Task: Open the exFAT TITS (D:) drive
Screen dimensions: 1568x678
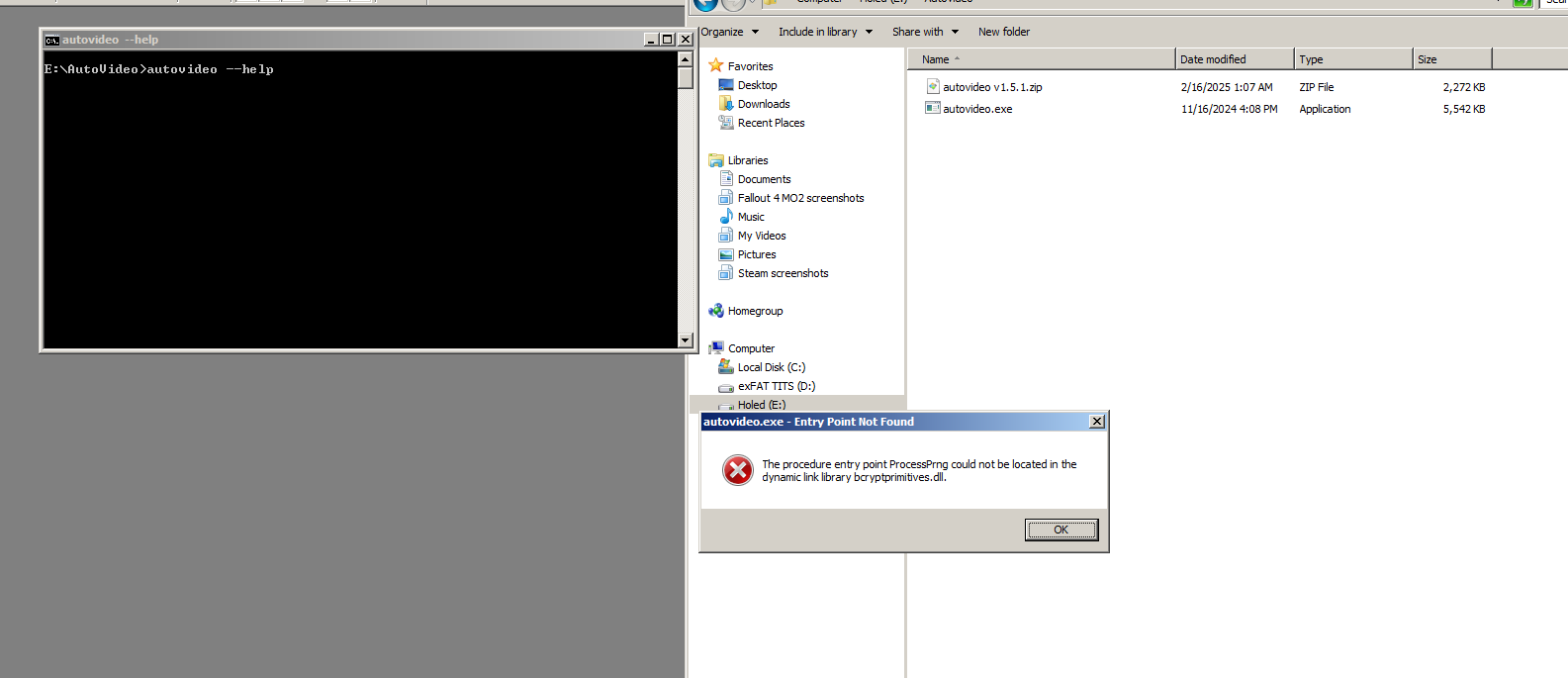Action: 777,386
